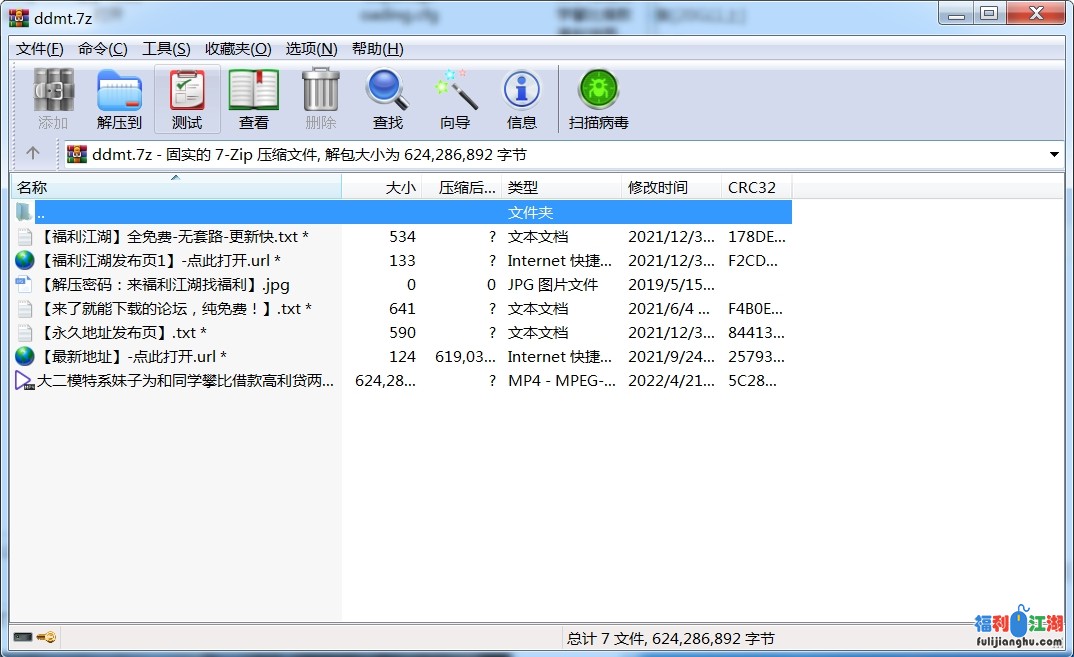Click the key icon in status bar

46,637
